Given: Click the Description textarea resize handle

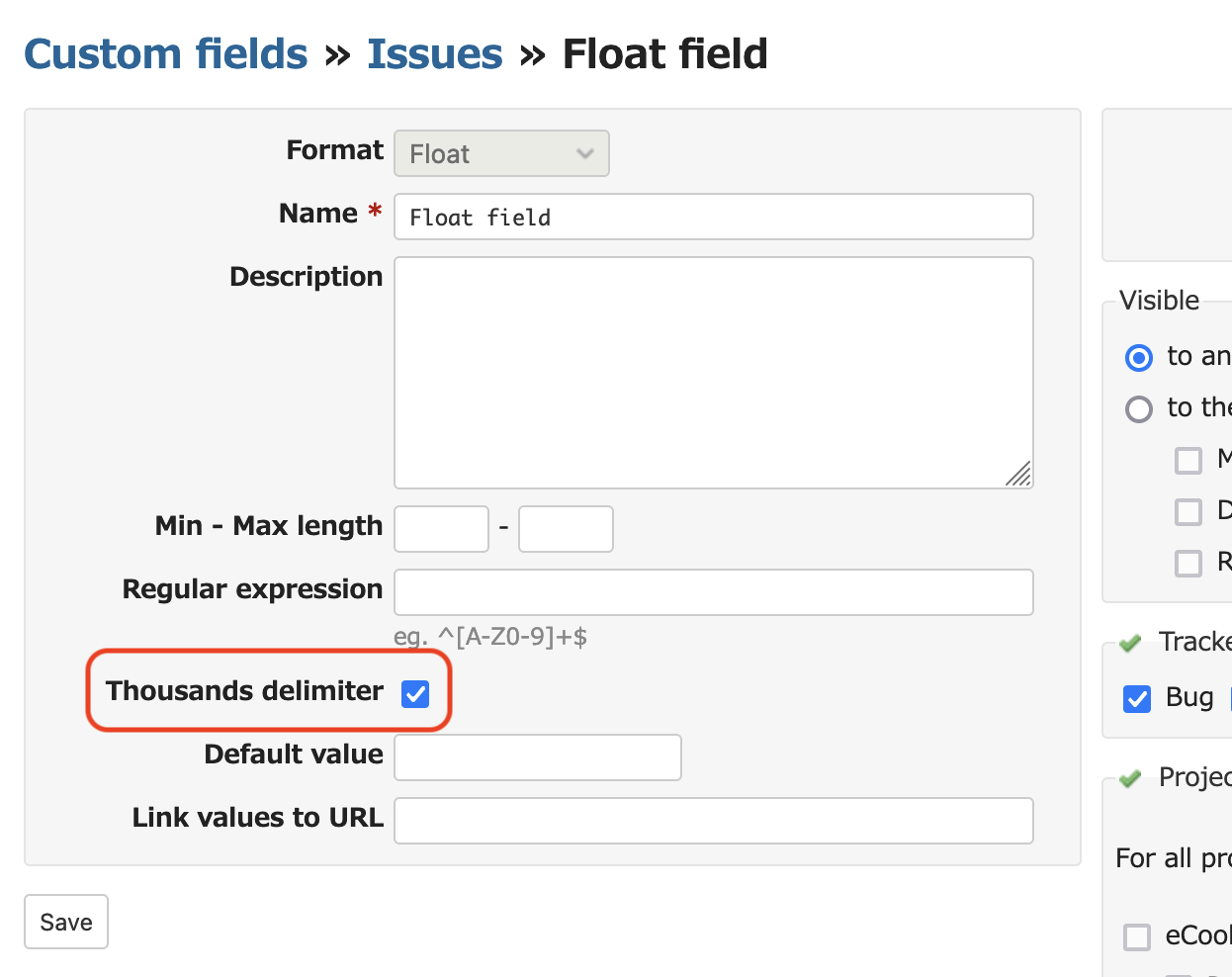Looking at the screenshot, I should (1018, 474).
